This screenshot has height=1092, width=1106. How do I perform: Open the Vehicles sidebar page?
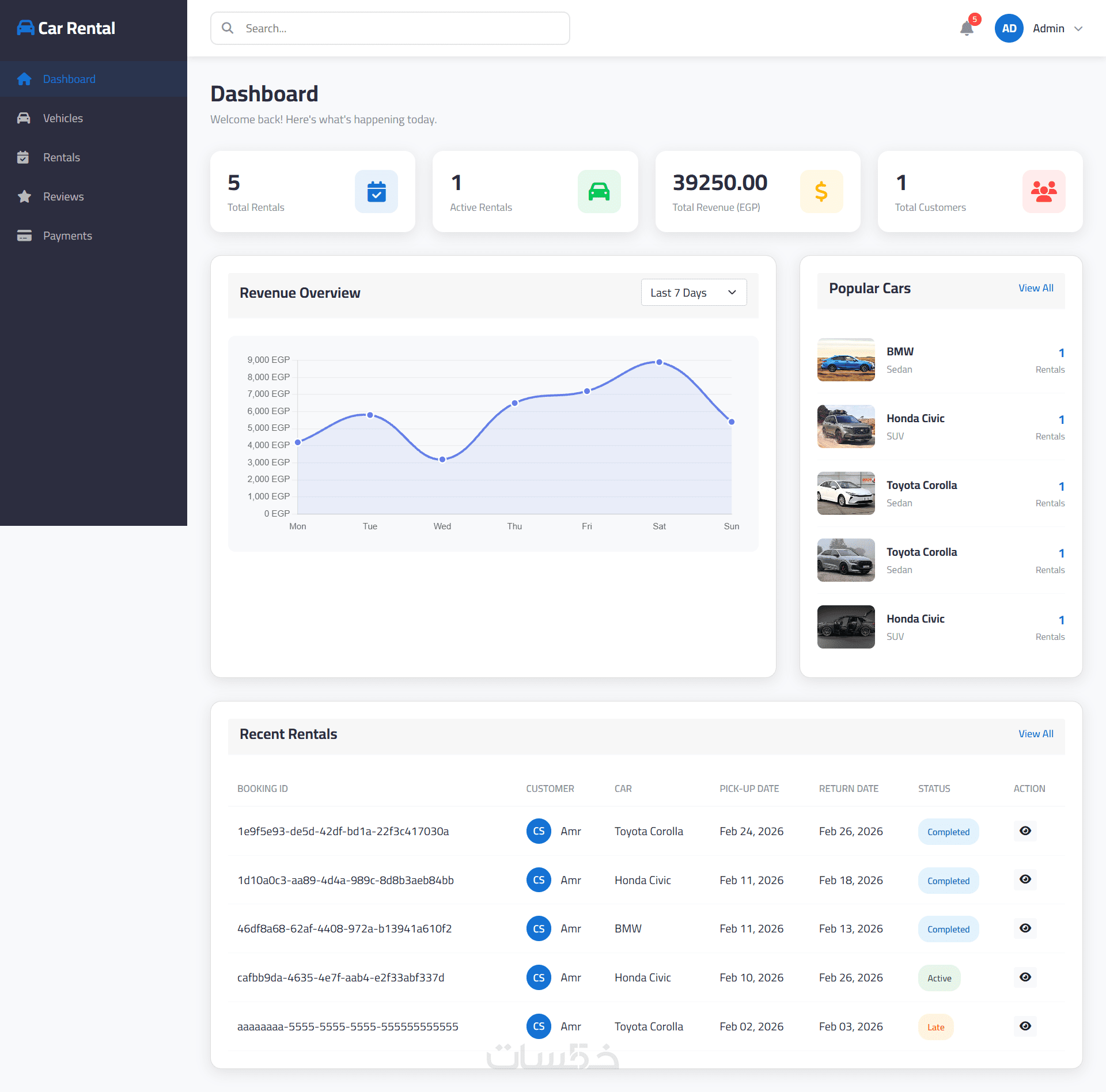pos(63,118)
